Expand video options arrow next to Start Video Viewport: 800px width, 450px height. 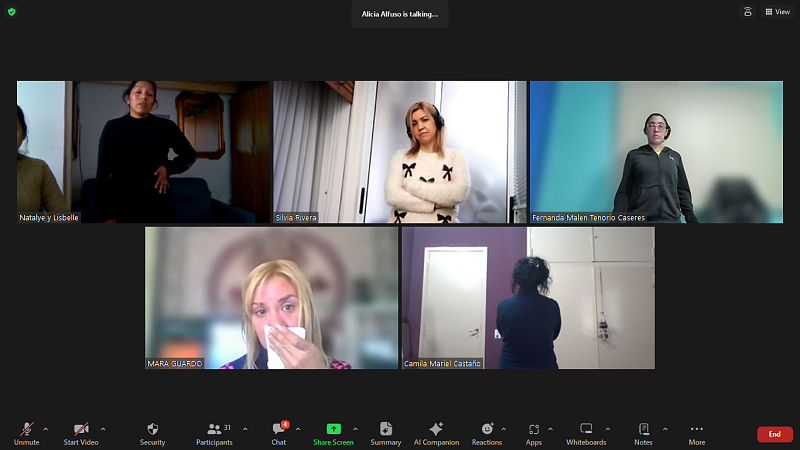tap(103, 429)
